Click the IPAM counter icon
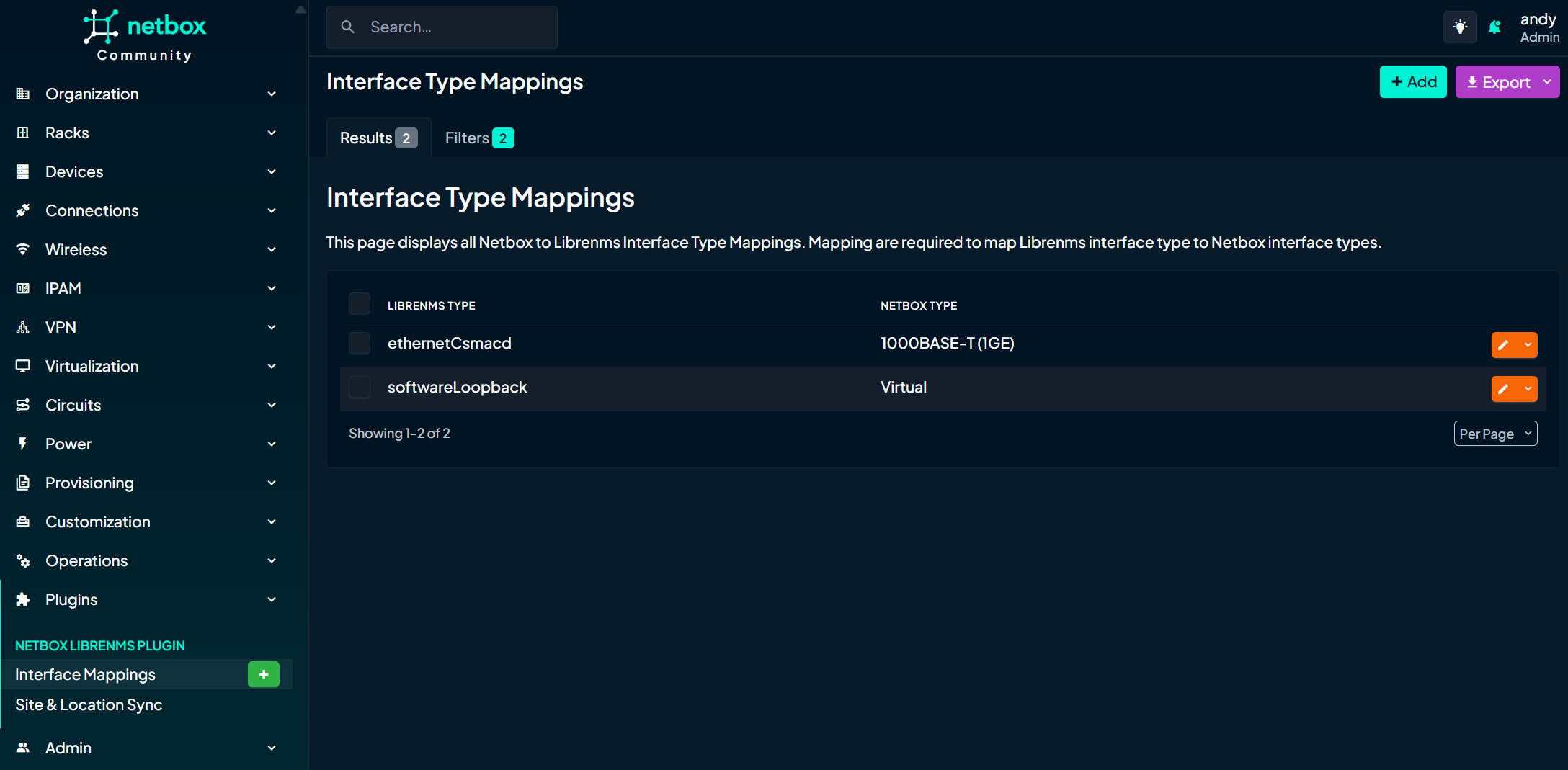1568x770 pixels. click(23, 288)
